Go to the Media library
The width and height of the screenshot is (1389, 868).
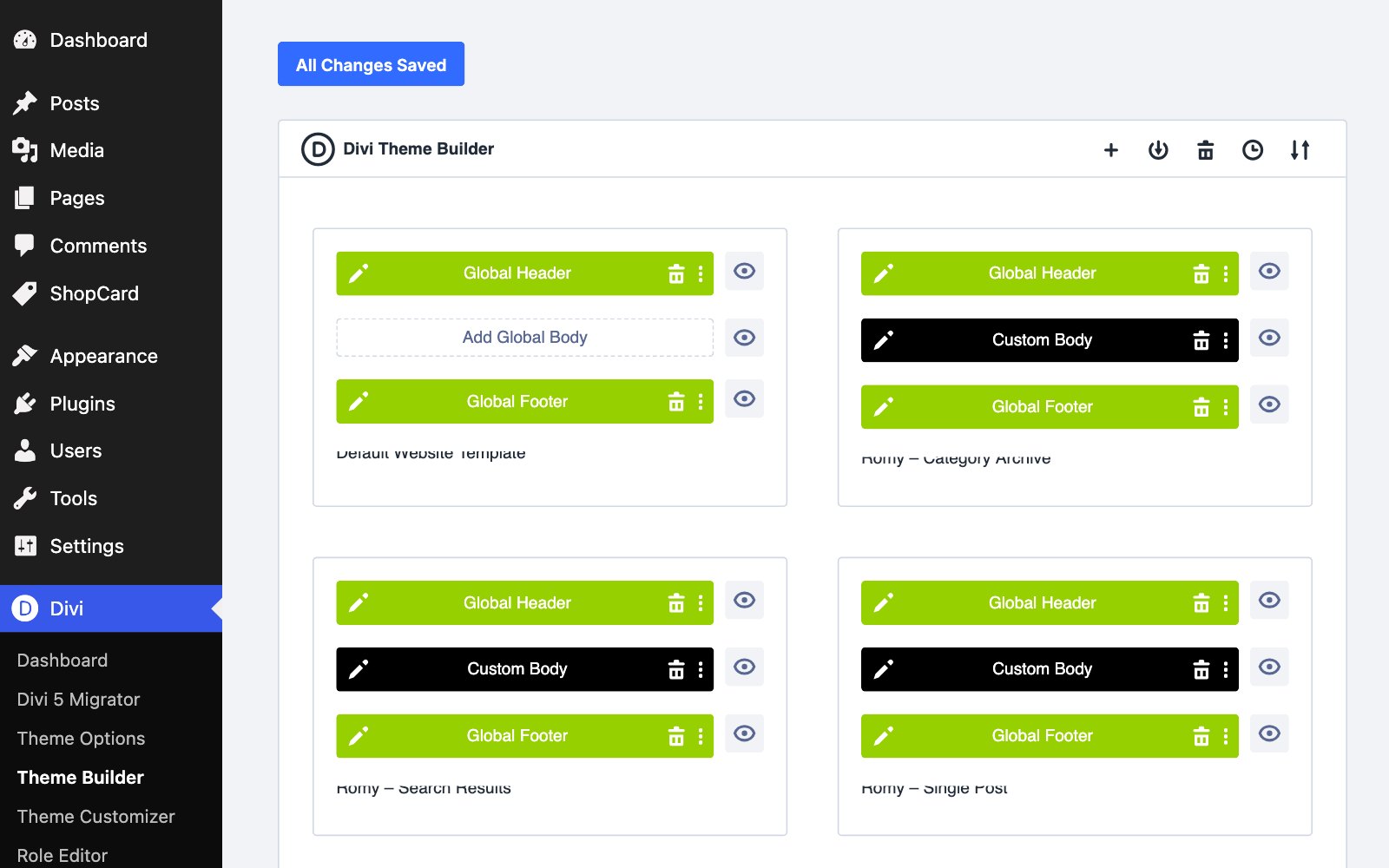111,150
